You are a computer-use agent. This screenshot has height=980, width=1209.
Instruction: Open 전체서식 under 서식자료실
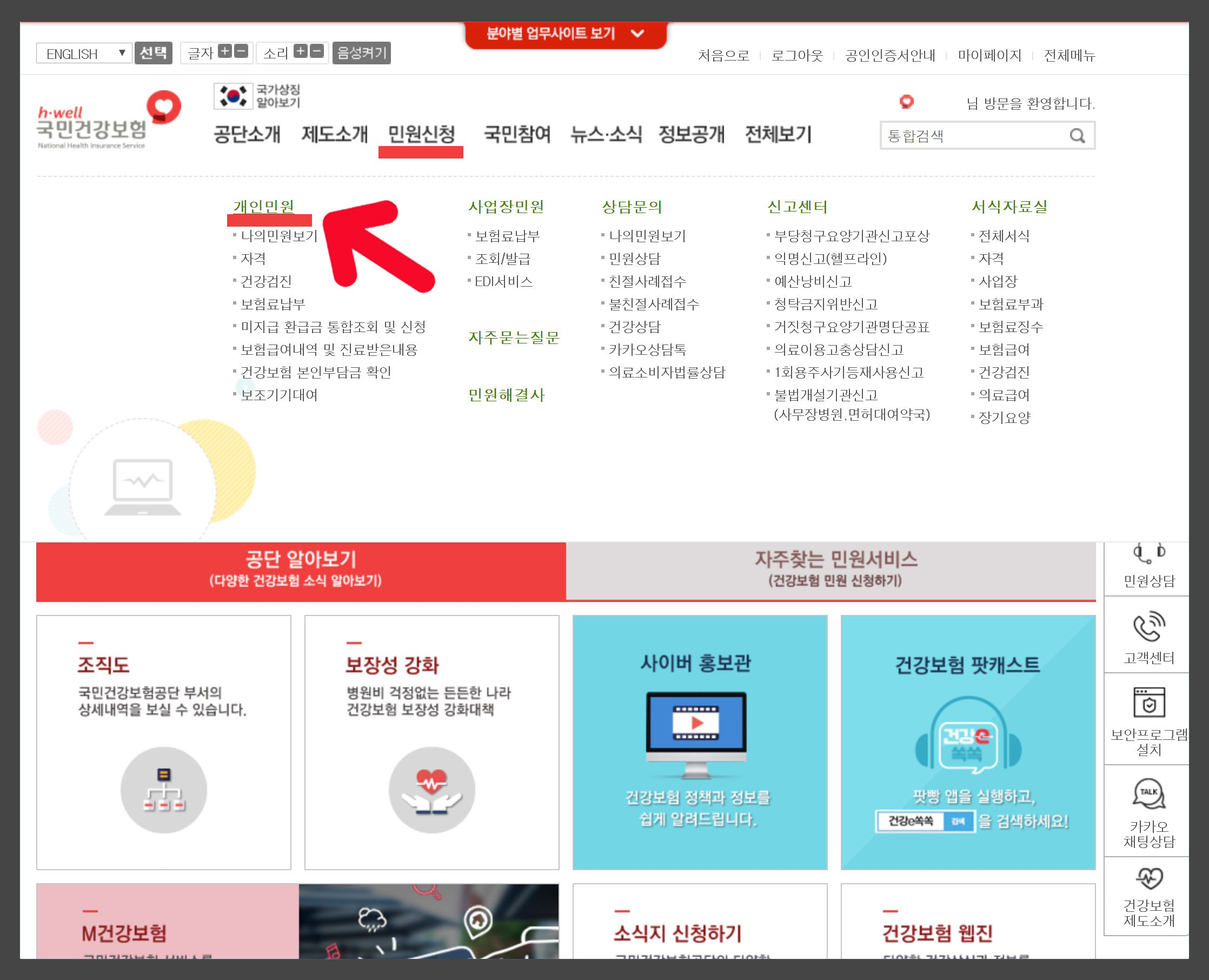pyautogui.click(x=1004, y=236)
